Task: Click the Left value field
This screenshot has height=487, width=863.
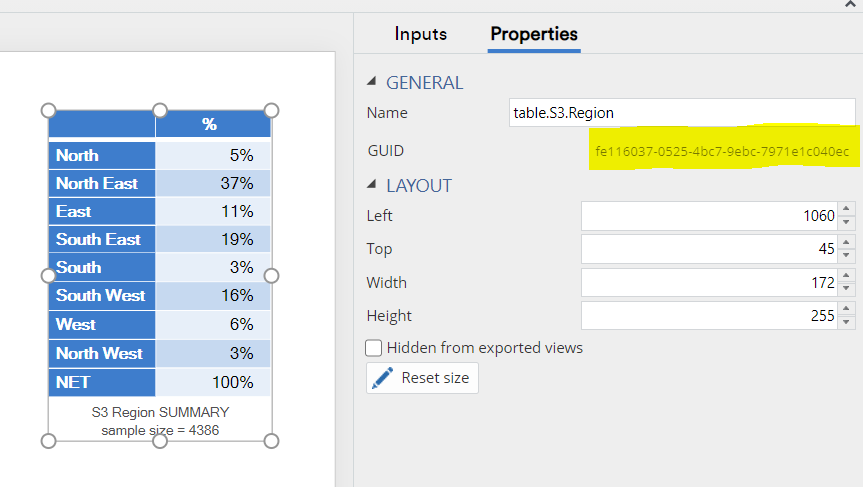Action: point(708,216)
